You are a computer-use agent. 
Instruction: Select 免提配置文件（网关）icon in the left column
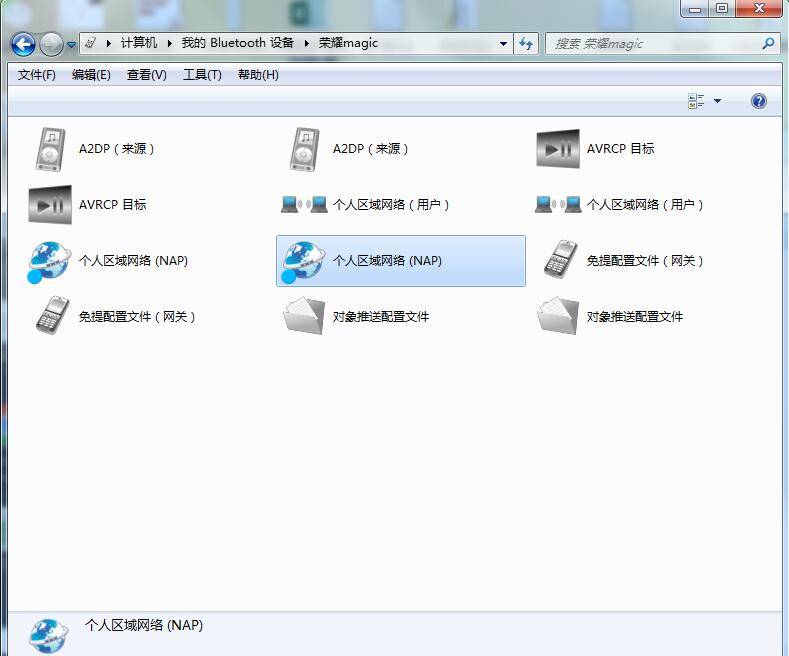pos(50,317)
